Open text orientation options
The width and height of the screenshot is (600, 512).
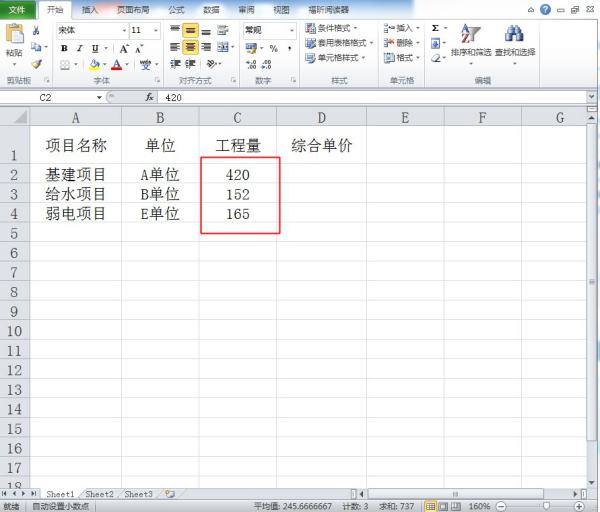pos(212,64)
